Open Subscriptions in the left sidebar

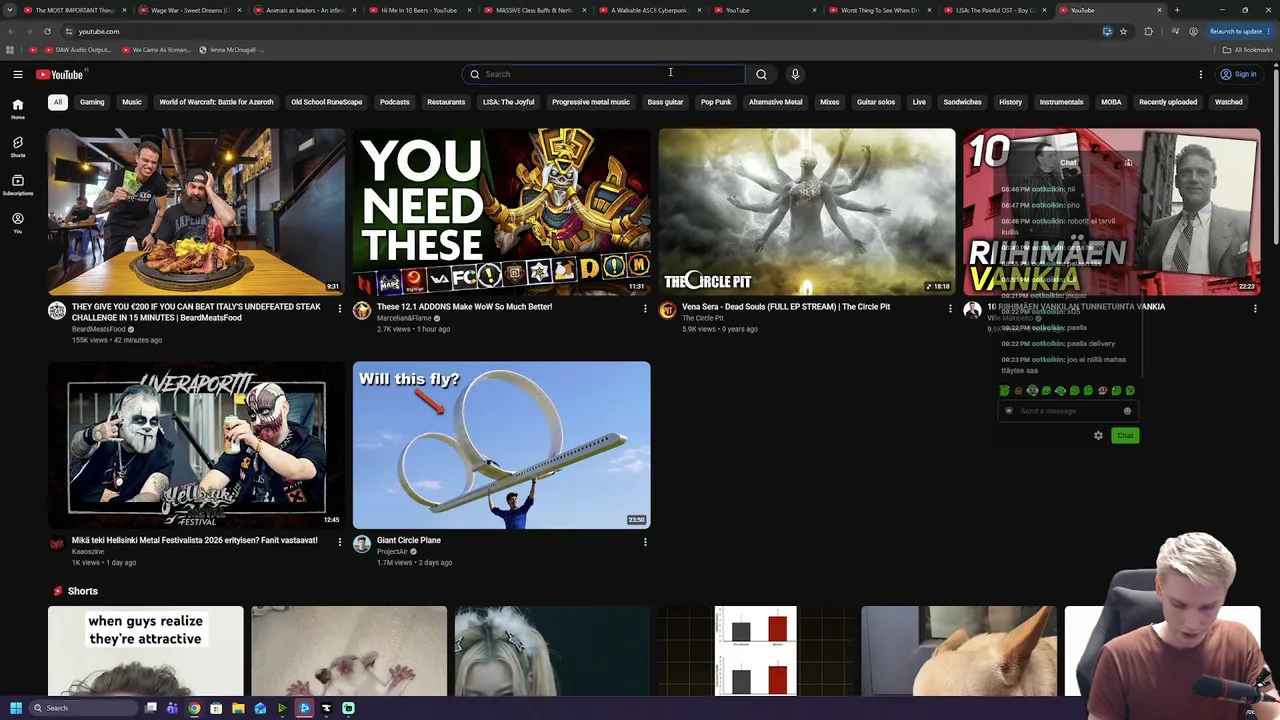pos(18,185)
